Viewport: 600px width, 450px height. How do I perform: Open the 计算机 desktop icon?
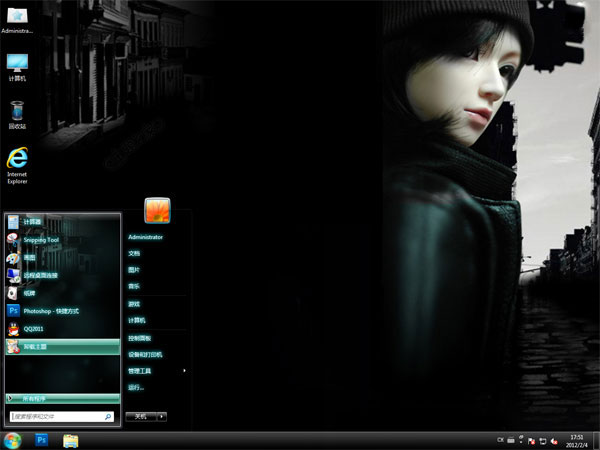pos(17,67)
